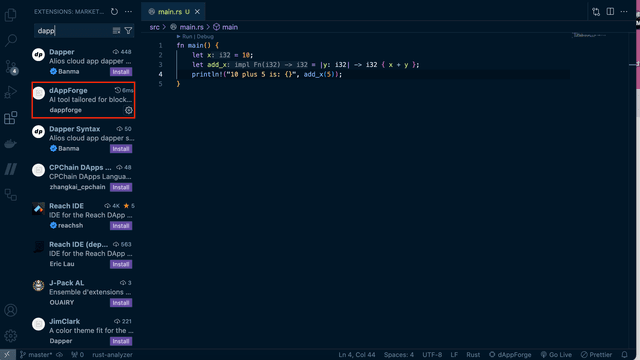Open the dAppForge manage gear
The image size is (640, 360).
coord(129,110)
